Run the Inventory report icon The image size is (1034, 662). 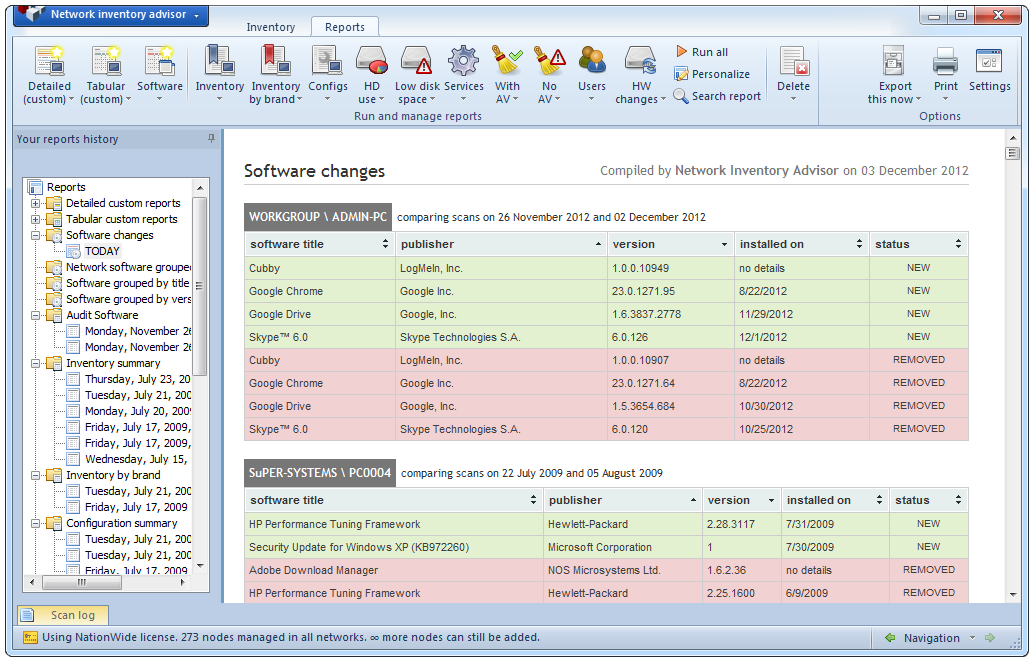(220, 61)
